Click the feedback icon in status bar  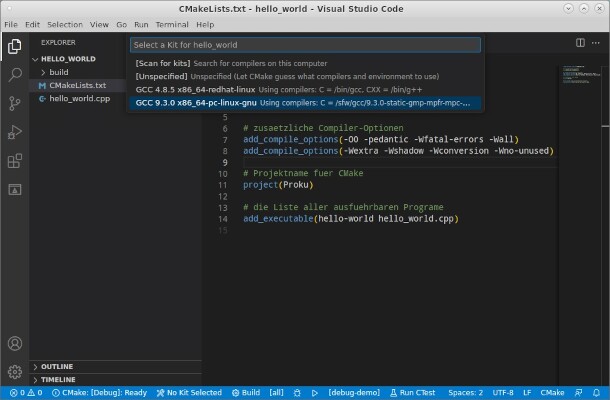pos(578,393)
